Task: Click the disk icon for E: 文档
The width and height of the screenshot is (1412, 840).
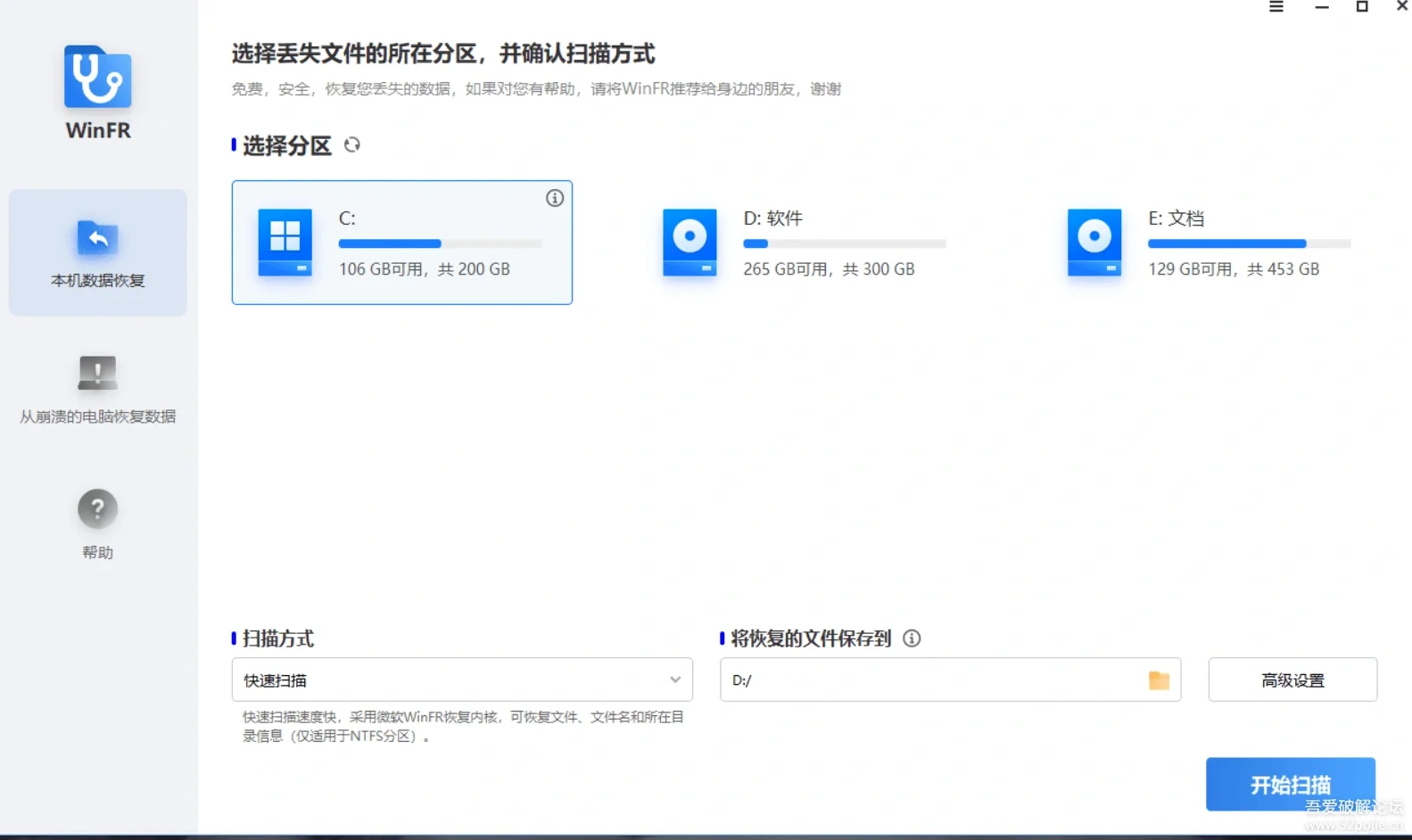Action: pyautogui.click(x=1094, y=243)
